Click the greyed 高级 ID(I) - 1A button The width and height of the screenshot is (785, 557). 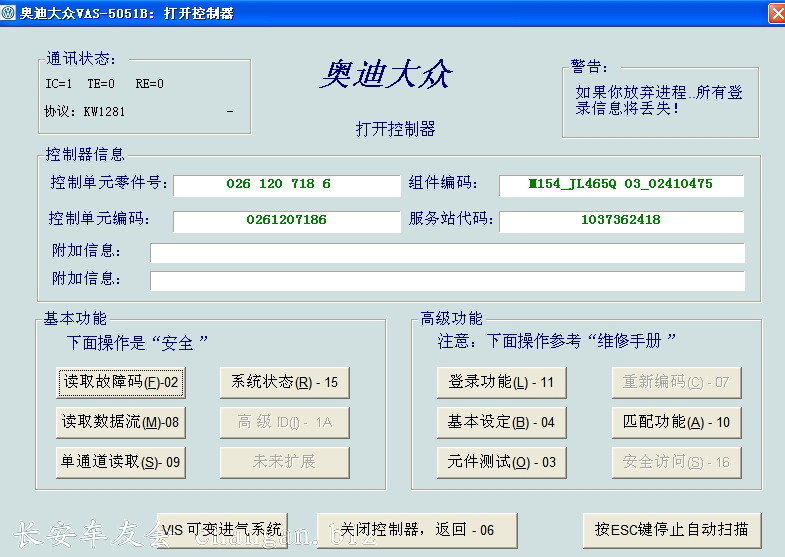tap(284, 422)
